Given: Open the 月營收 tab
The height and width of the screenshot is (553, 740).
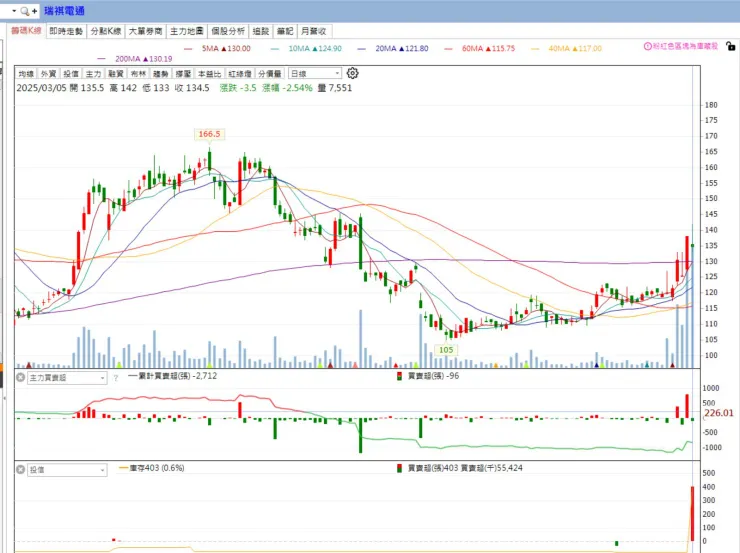Looking at the screenshot, I should click(314, 31).
